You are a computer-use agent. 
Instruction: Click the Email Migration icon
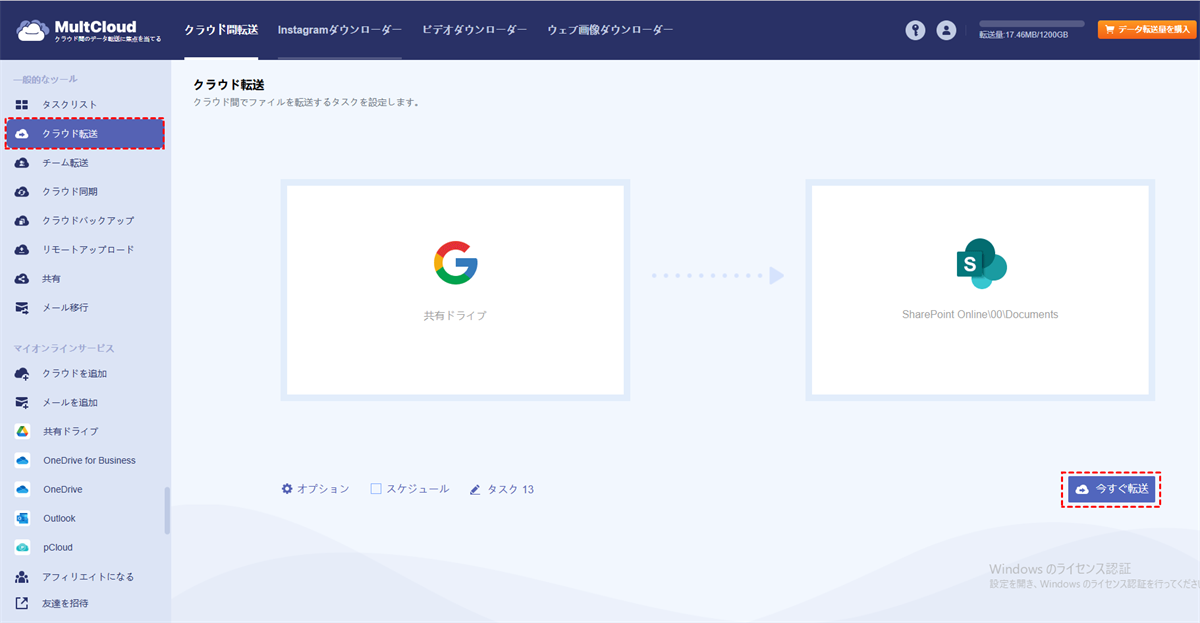click(x=22, y=307)
